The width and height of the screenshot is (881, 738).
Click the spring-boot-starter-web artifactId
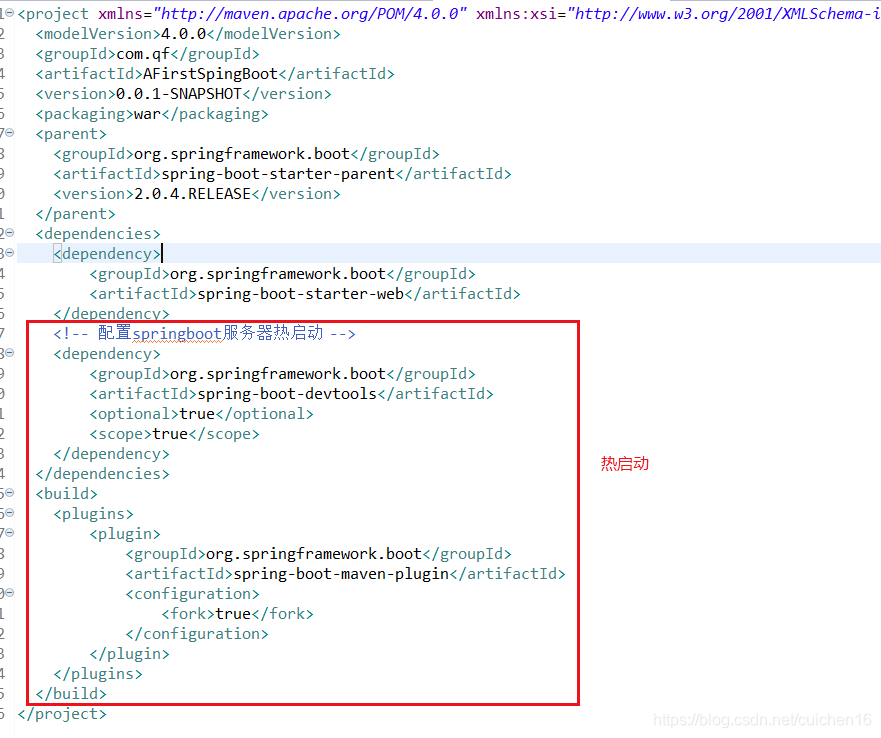pyautogui.click(x=301, y=294)
